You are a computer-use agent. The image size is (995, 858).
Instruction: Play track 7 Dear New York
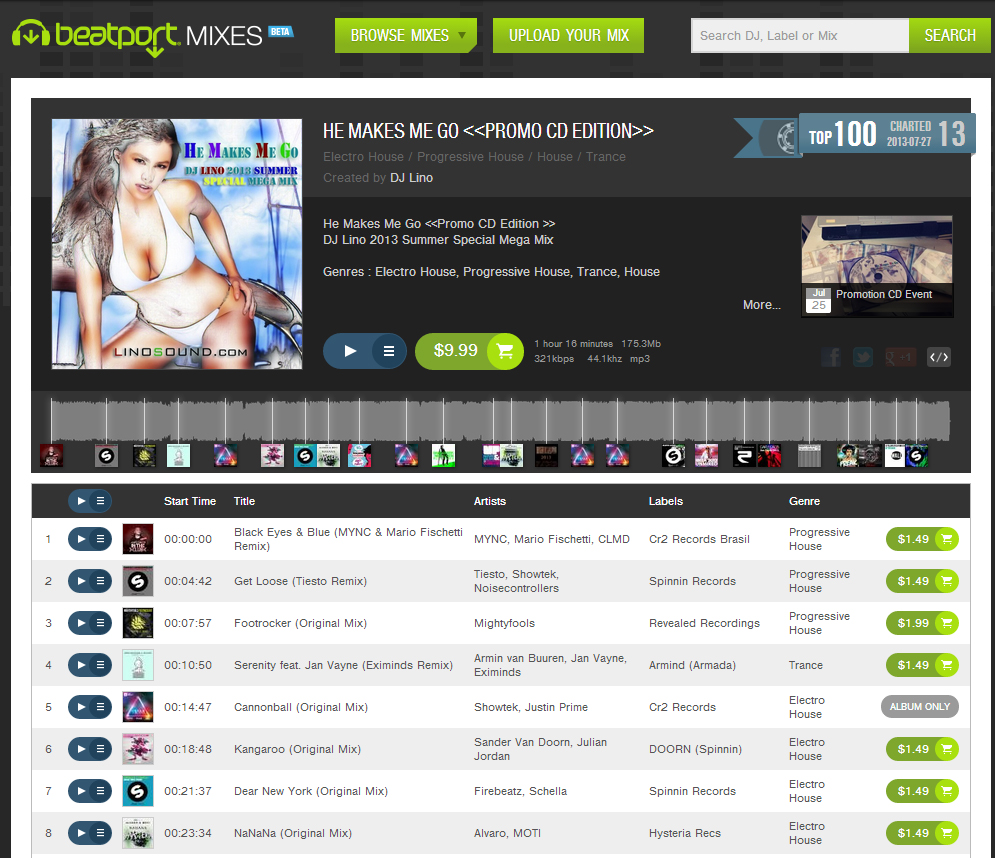coord(81,791)
